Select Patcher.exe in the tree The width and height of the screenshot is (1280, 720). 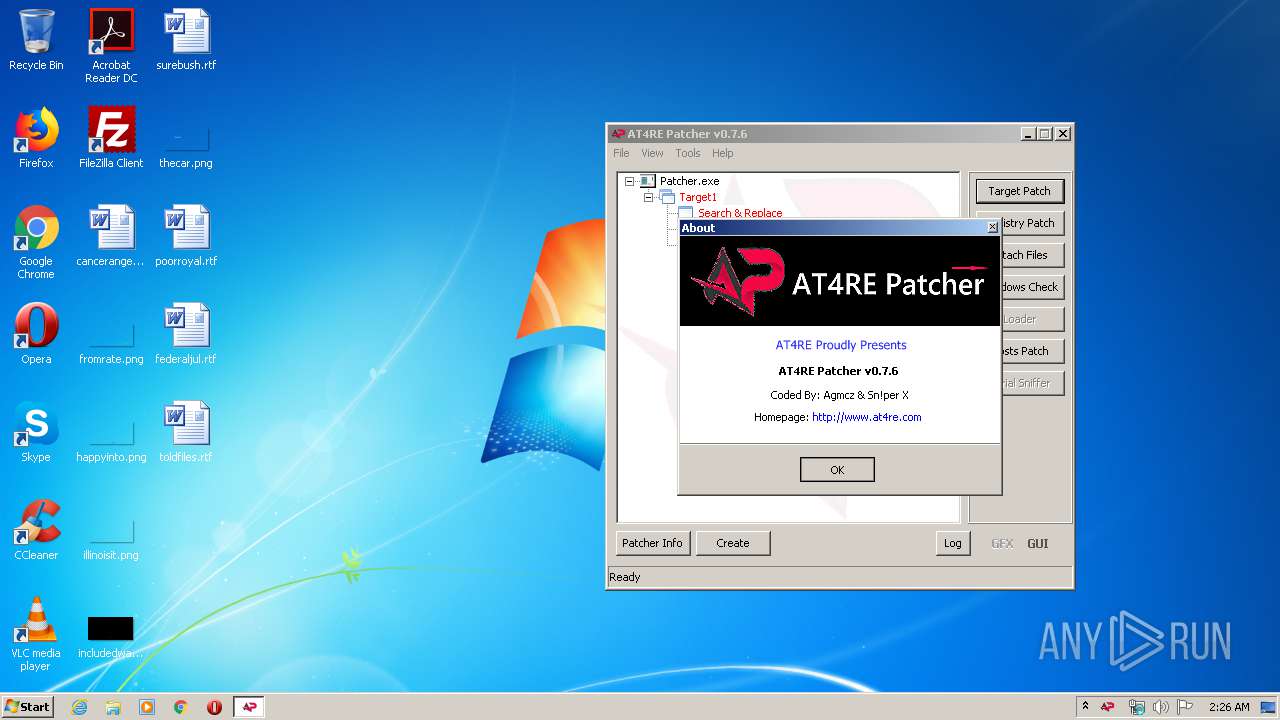(x=689, y=181)
